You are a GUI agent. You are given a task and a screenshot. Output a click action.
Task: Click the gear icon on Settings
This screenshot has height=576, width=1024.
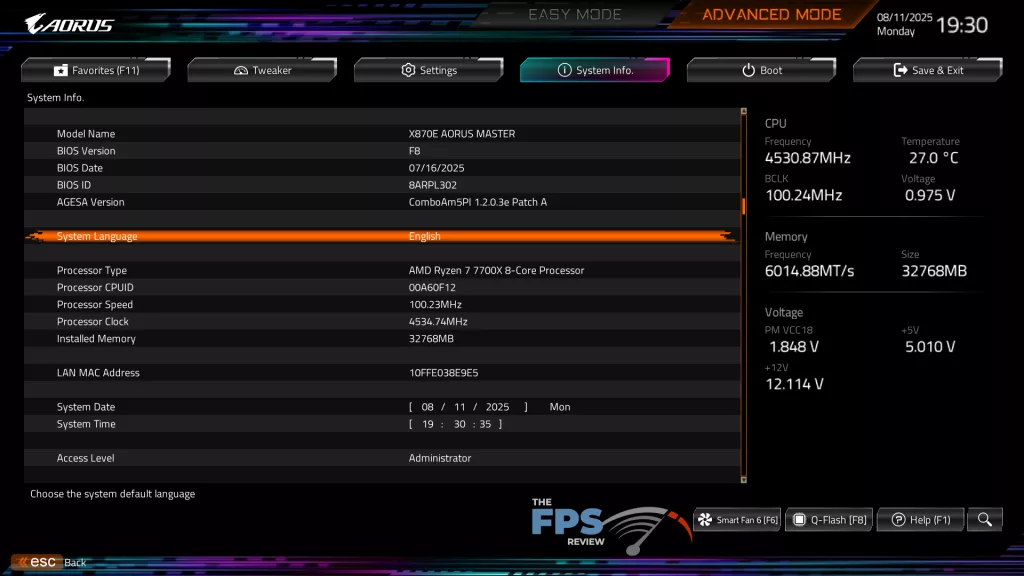(408, 70)
